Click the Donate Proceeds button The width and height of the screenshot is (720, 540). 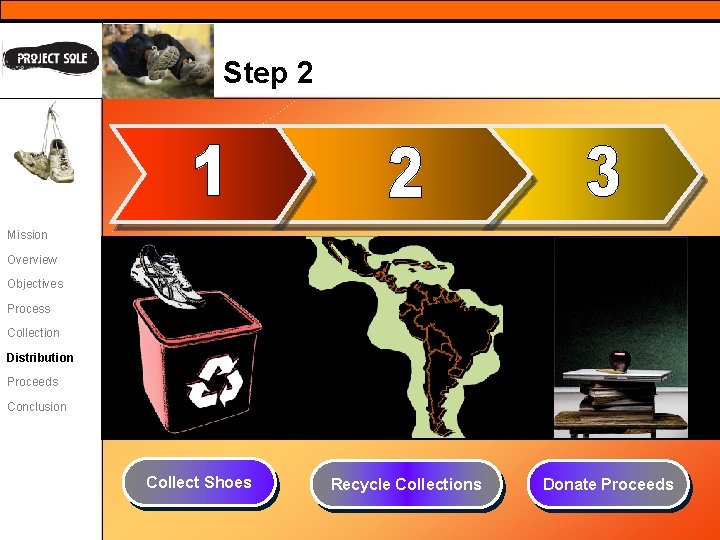point(608,484)
